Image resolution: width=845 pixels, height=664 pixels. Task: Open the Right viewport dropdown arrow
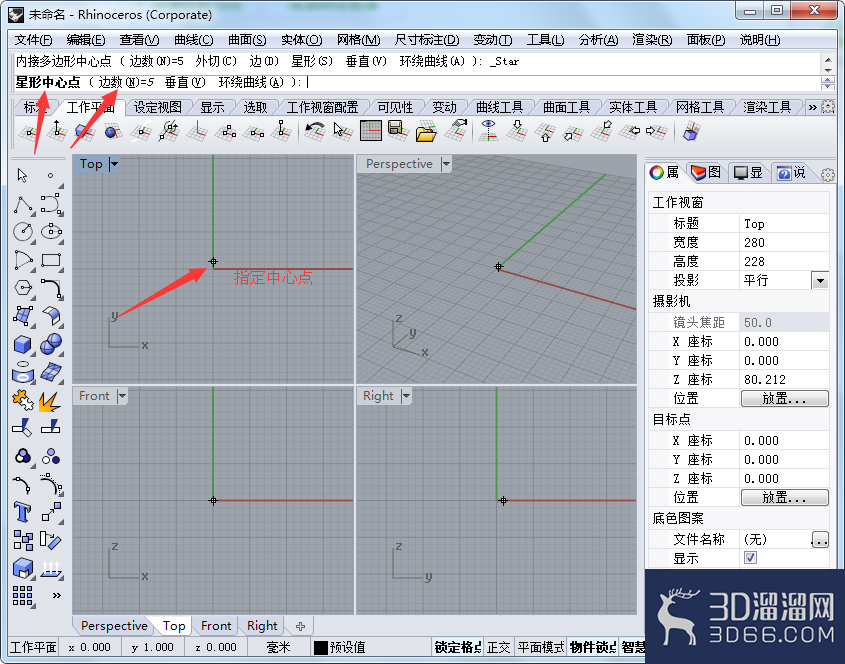406,396
